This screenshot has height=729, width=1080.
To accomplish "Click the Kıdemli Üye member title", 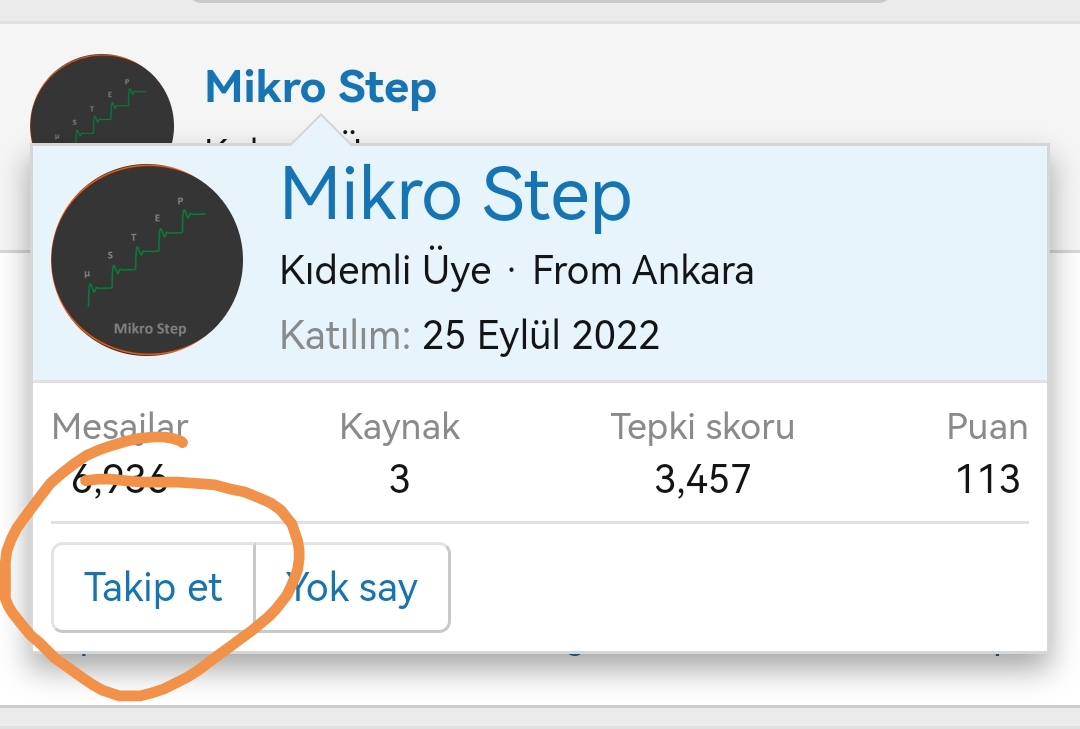I will tap(386, 271).
